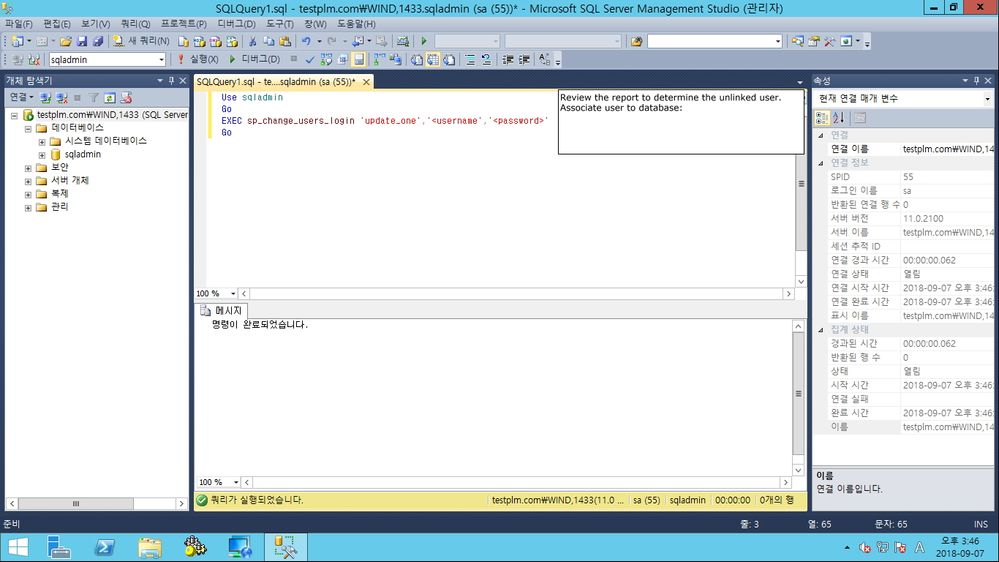Click the Undo arrow icon
This screenshot has width=999, height=562.
306,41
